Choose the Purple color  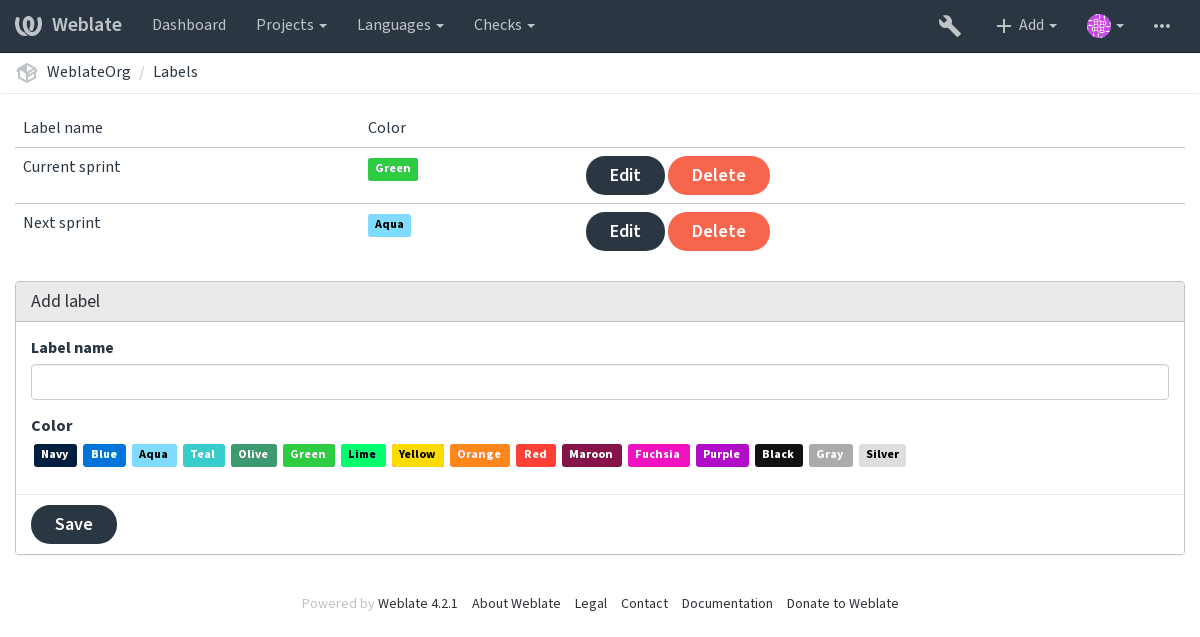click(x=722, y=455)
